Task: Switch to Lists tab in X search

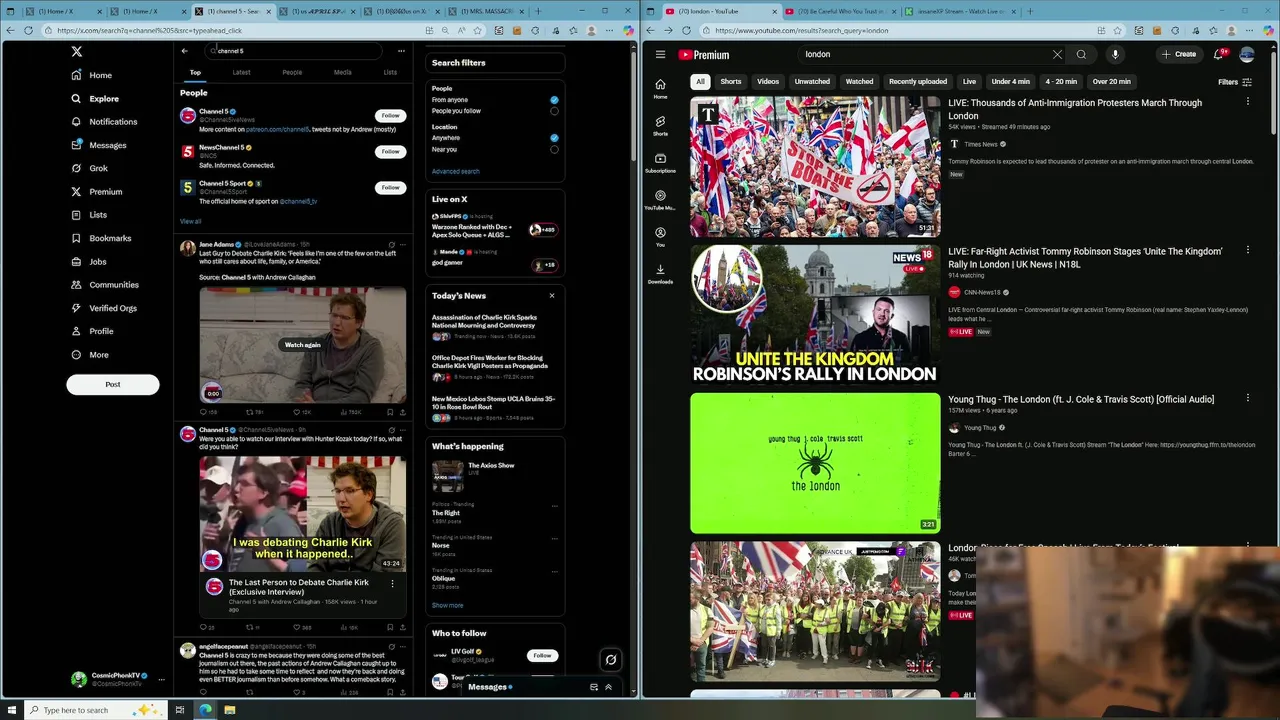Action: tap(390, 72)
